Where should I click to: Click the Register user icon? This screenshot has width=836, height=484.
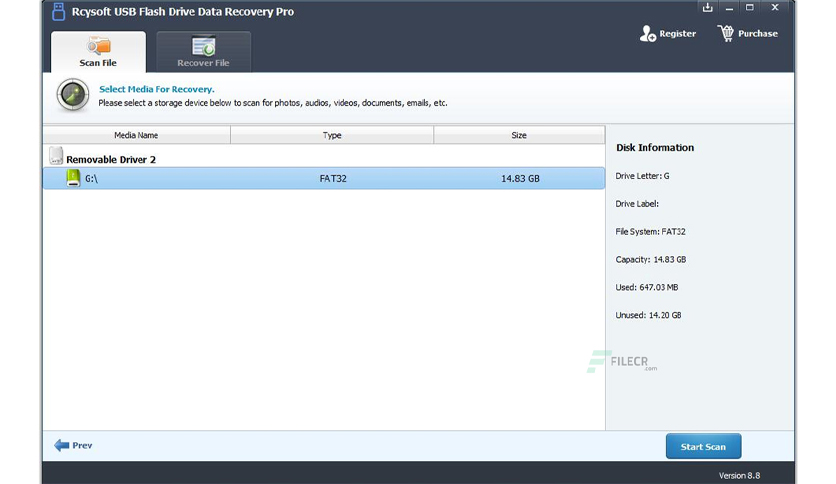[x=647, y=34]
